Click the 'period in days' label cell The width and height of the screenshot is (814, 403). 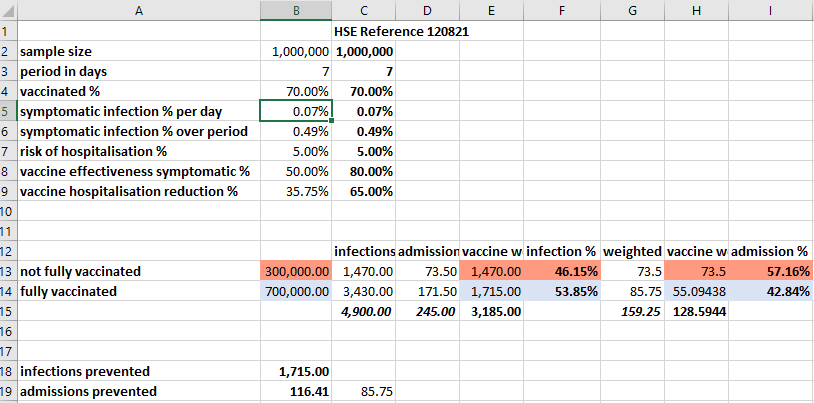click(139, 71)
